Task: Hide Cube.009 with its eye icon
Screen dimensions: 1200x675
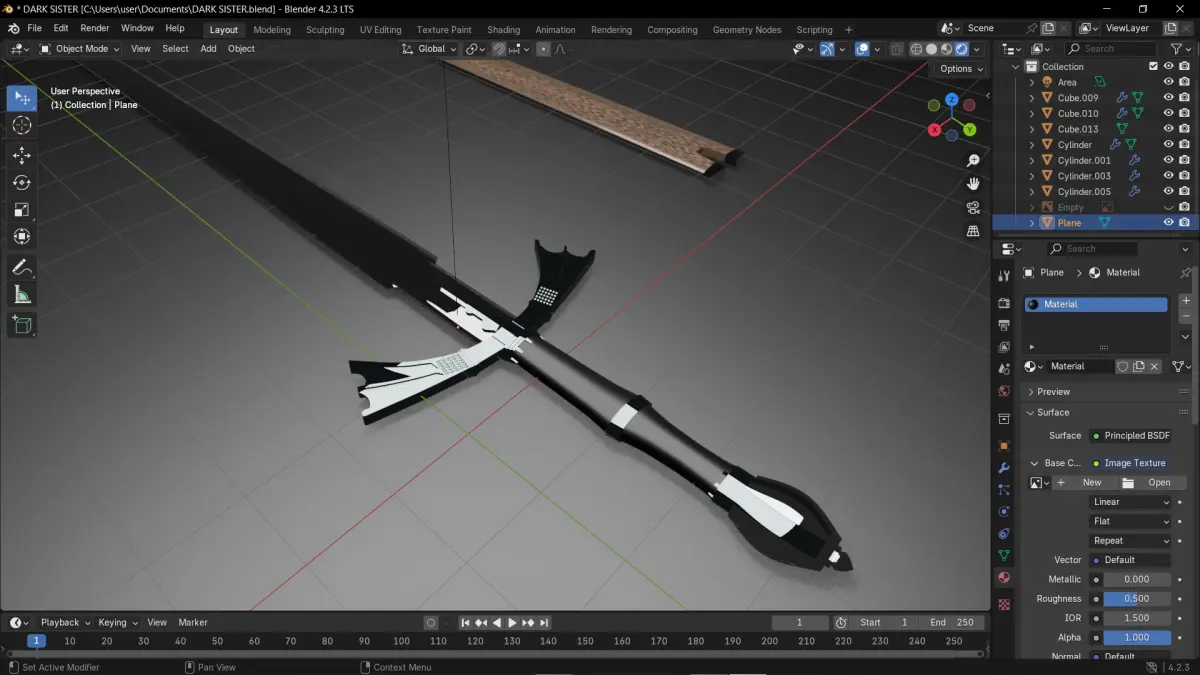Action: (x=1168, y=98)
